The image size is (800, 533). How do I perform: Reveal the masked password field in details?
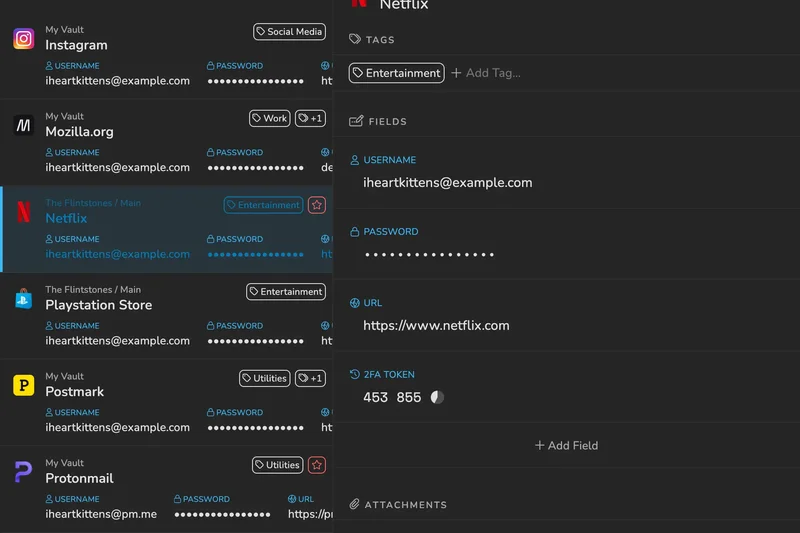tap(429, 255)
